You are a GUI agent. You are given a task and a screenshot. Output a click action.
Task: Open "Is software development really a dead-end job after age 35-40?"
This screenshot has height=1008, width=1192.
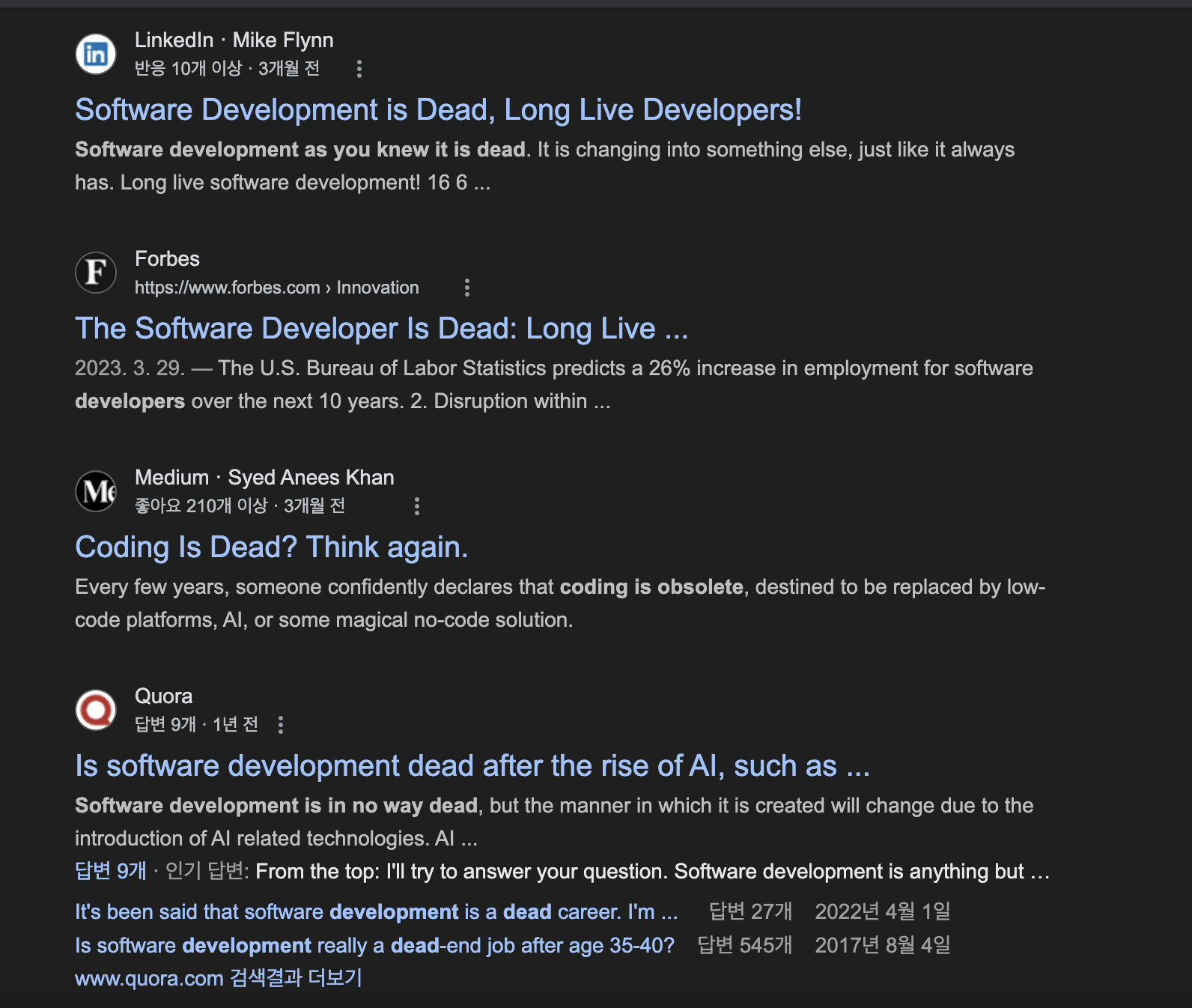coord(374,945)
